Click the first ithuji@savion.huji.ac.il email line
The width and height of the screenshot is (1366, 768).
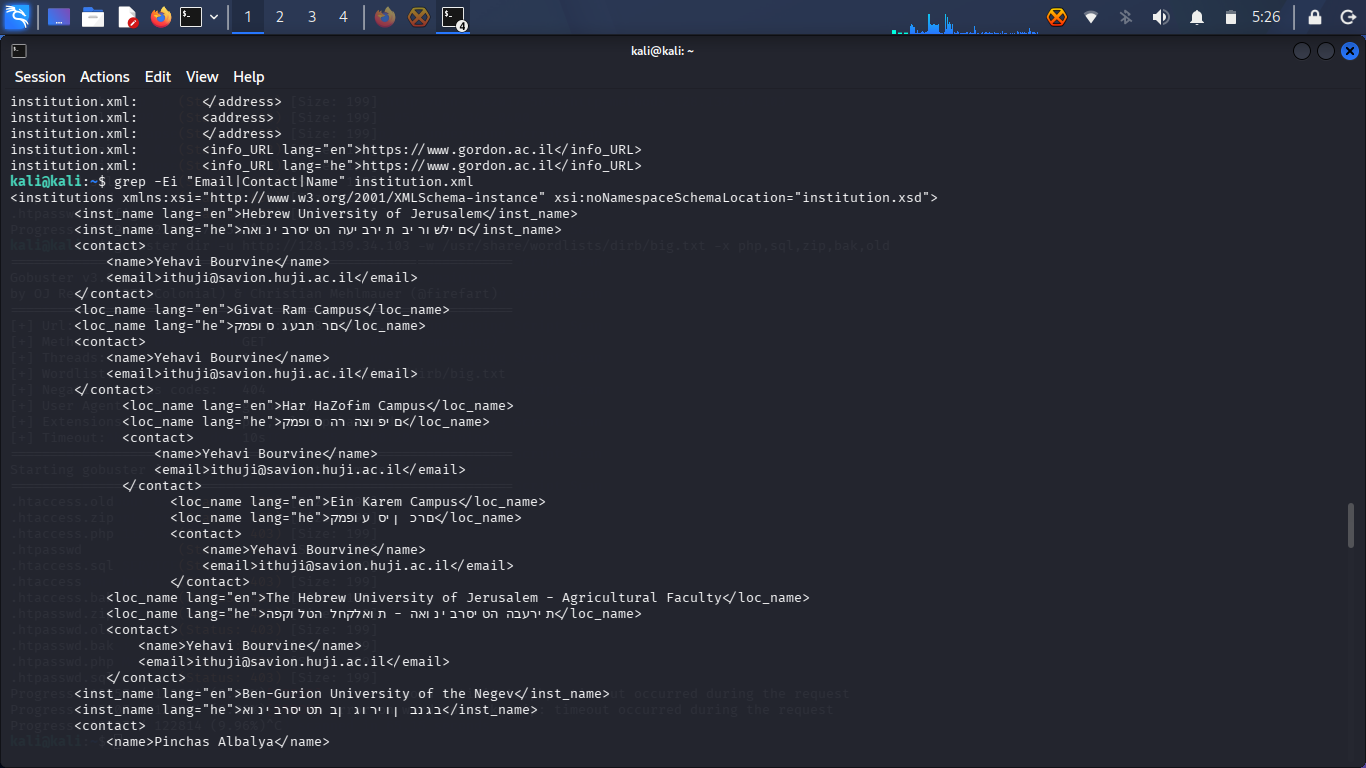[262, 278]
